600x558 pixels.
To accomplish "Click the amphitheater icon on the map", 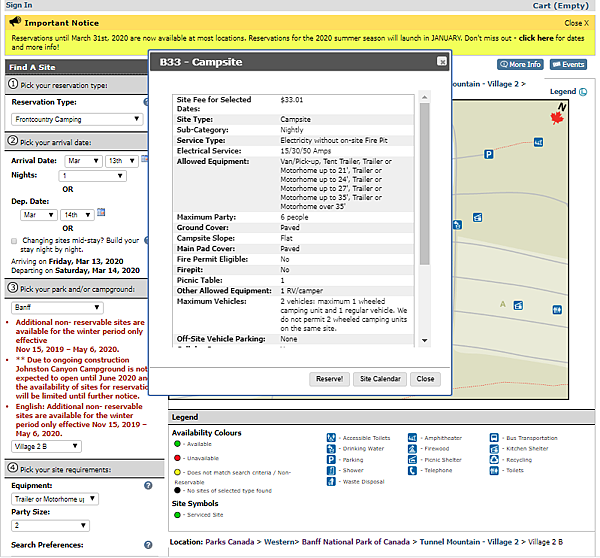I will (x=539, y=142).
